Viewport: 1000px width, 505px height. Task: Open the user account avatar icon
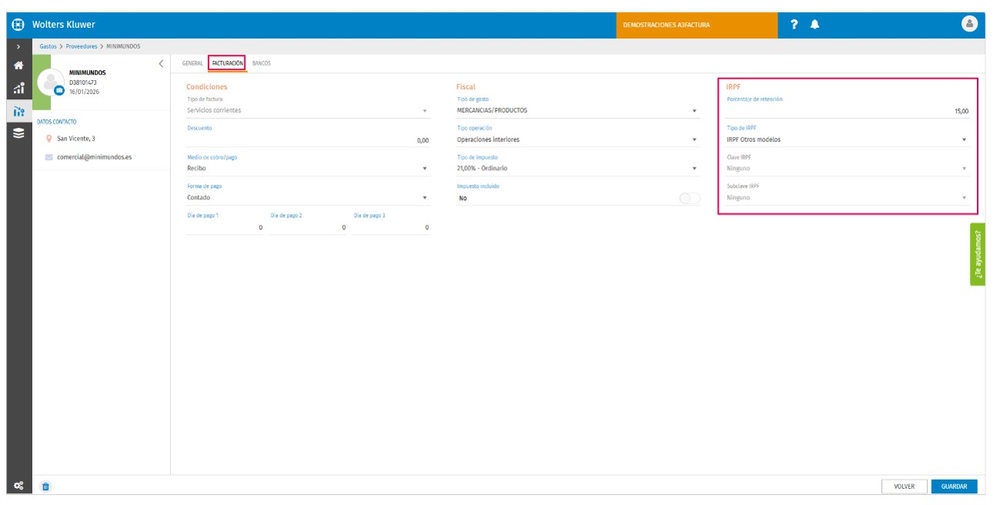[969, 24]
